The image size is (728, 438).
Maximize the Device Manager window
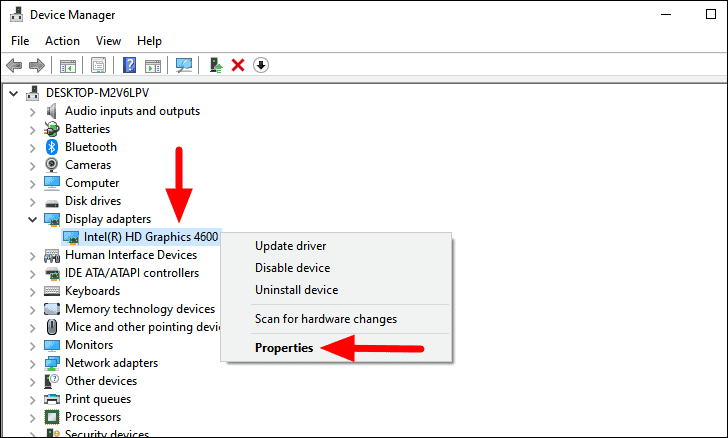[711, 14]
